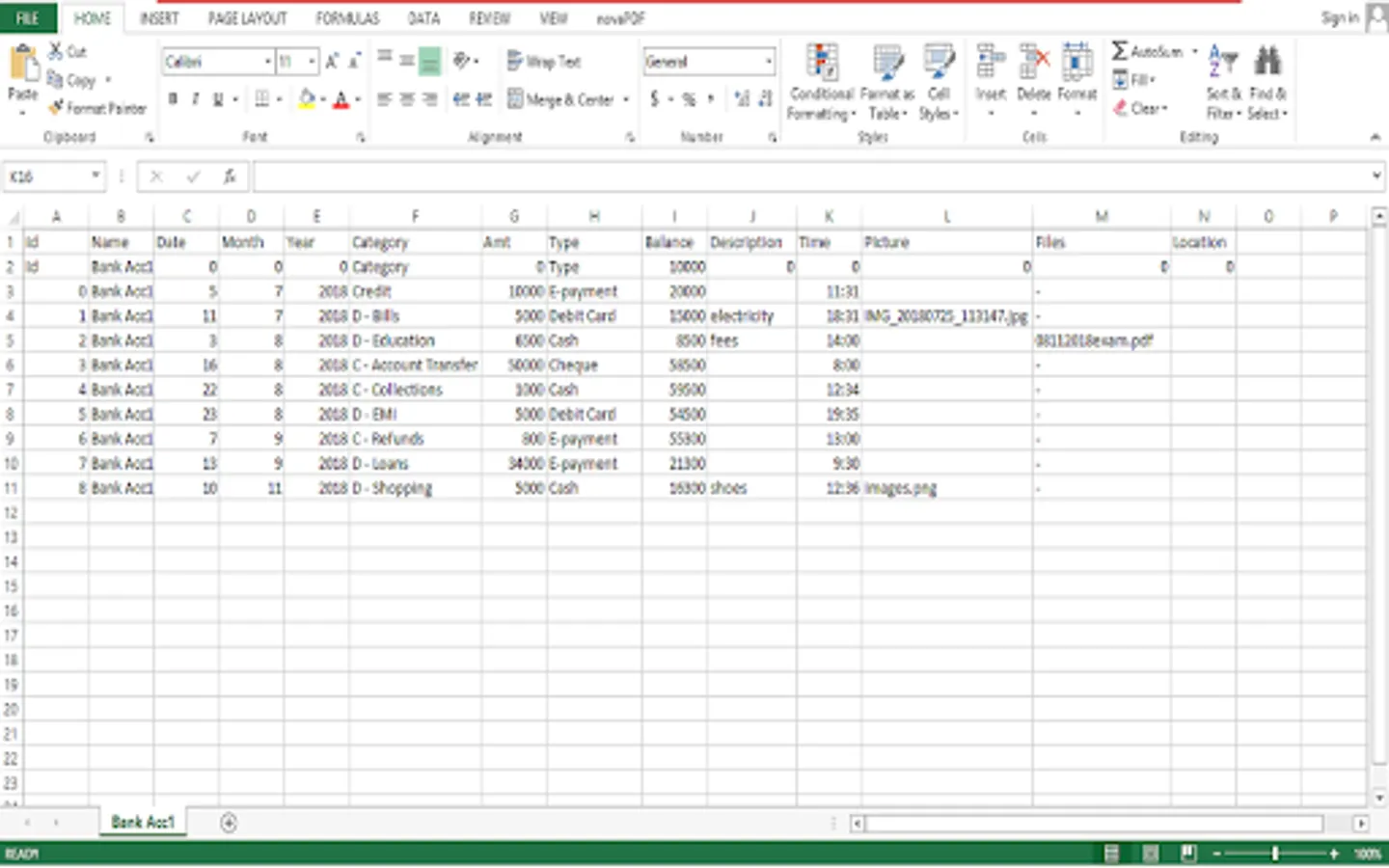1389x868 pixels.
Task: Apply Percent Style number format
Action: pyautogui.click(x=687, y=98)
